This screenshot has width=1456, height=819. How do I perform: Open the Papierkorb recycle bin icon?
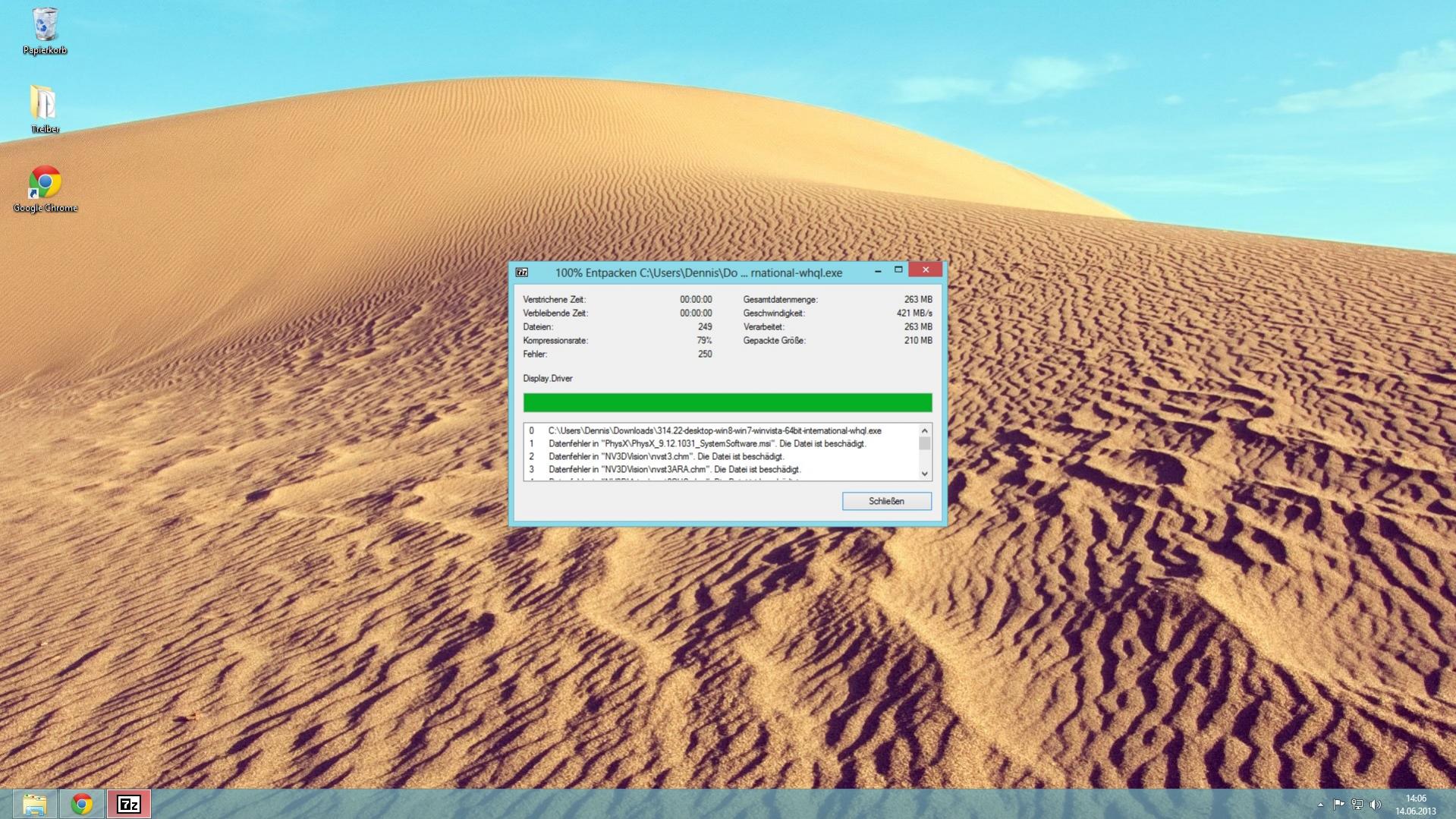coord(45,31)
